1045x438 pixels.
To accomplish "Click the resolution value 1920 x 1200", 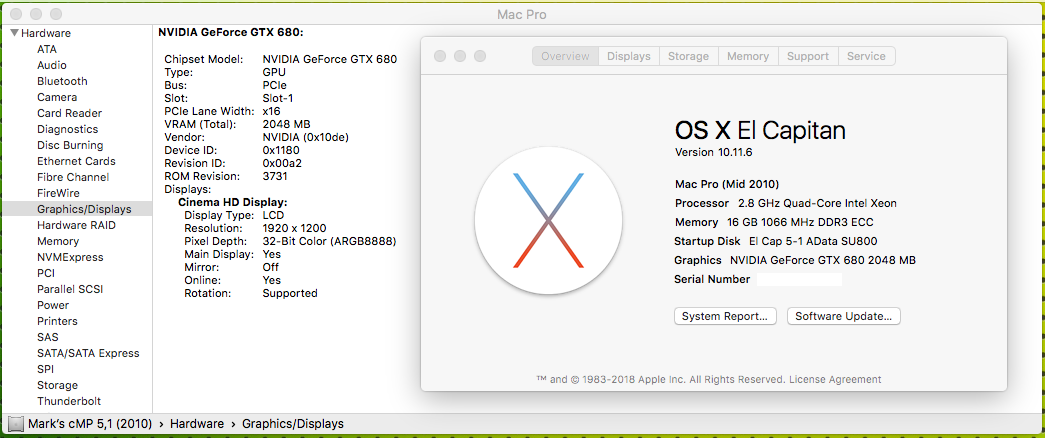I will [x=295, y=228].
